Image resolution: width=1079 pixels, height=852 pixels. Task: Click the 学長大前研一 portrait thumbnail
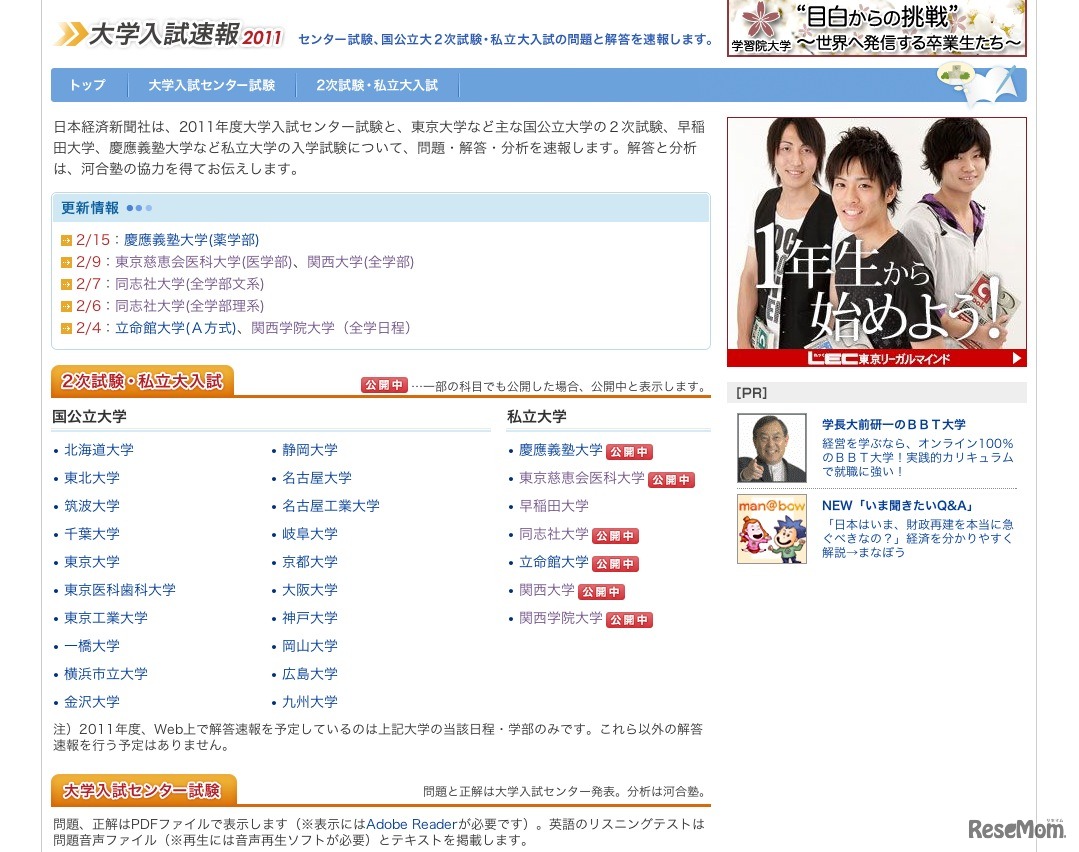[x=771, y=448]
